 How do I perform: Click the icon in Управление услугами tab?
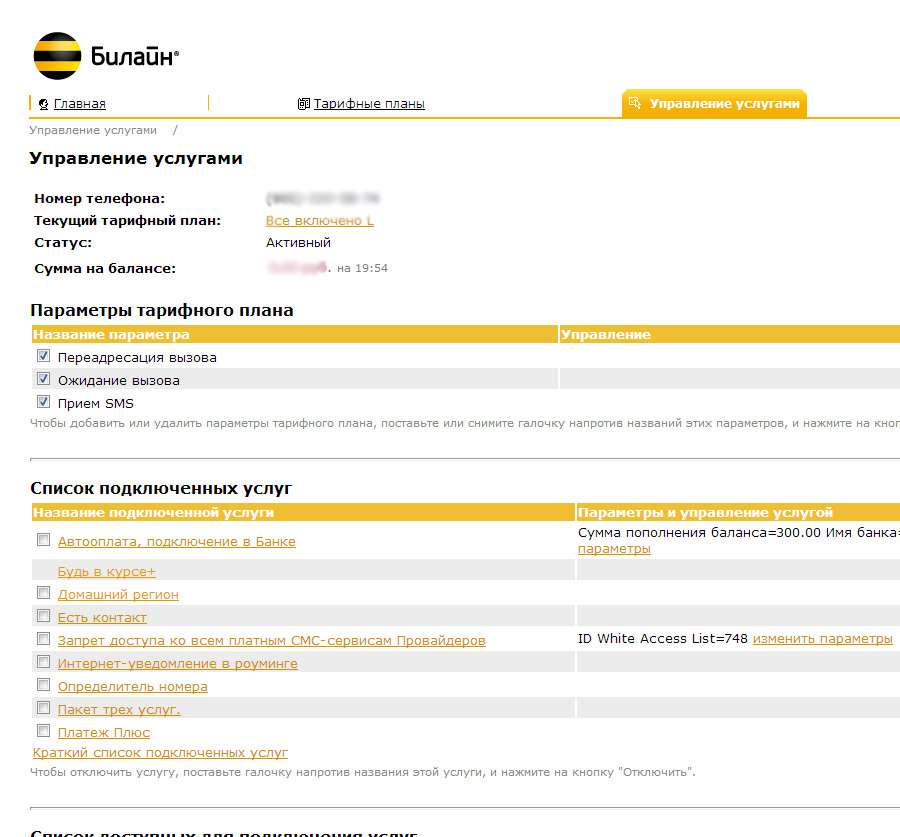click(635, 103)
